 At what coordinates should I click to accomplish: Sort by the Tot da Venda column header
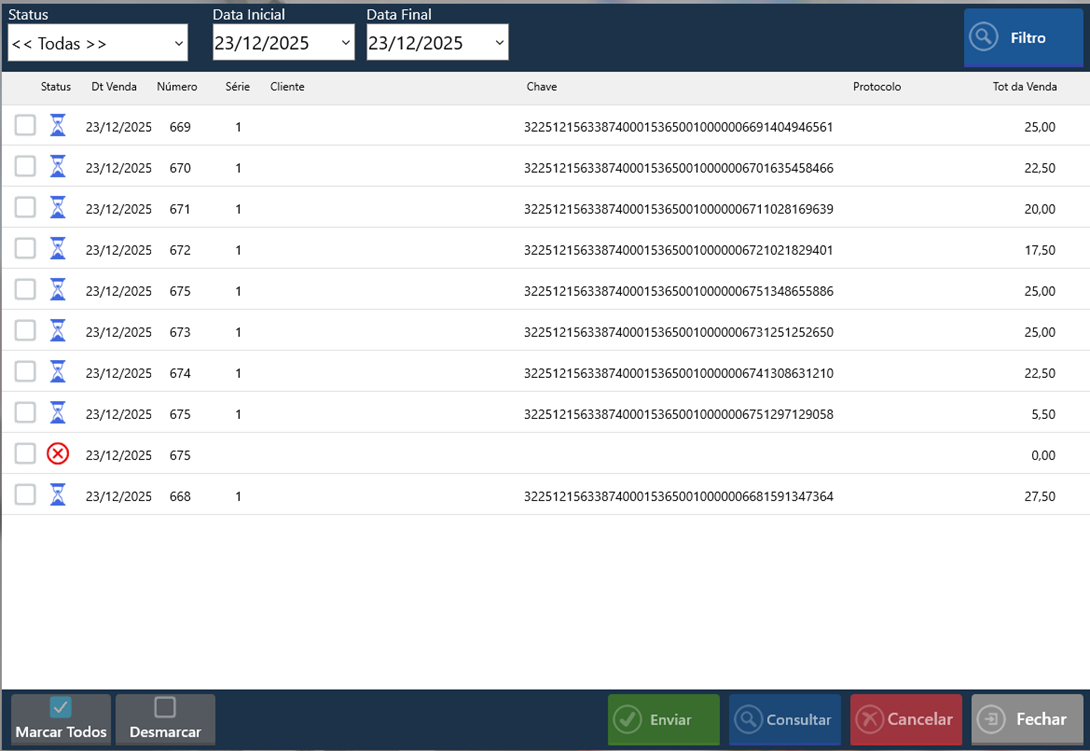1024,87
